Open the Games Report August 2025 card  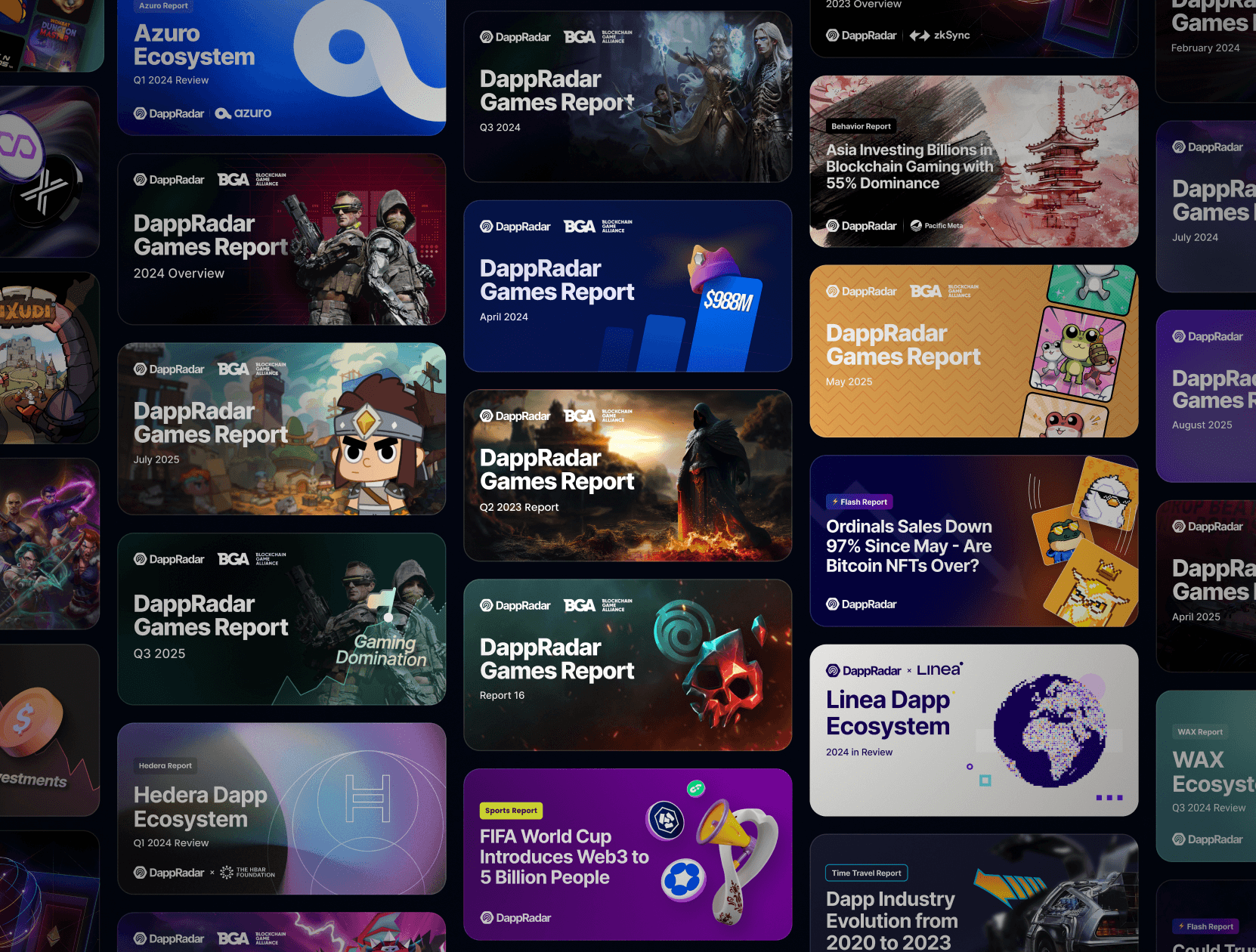[1206, 396]
